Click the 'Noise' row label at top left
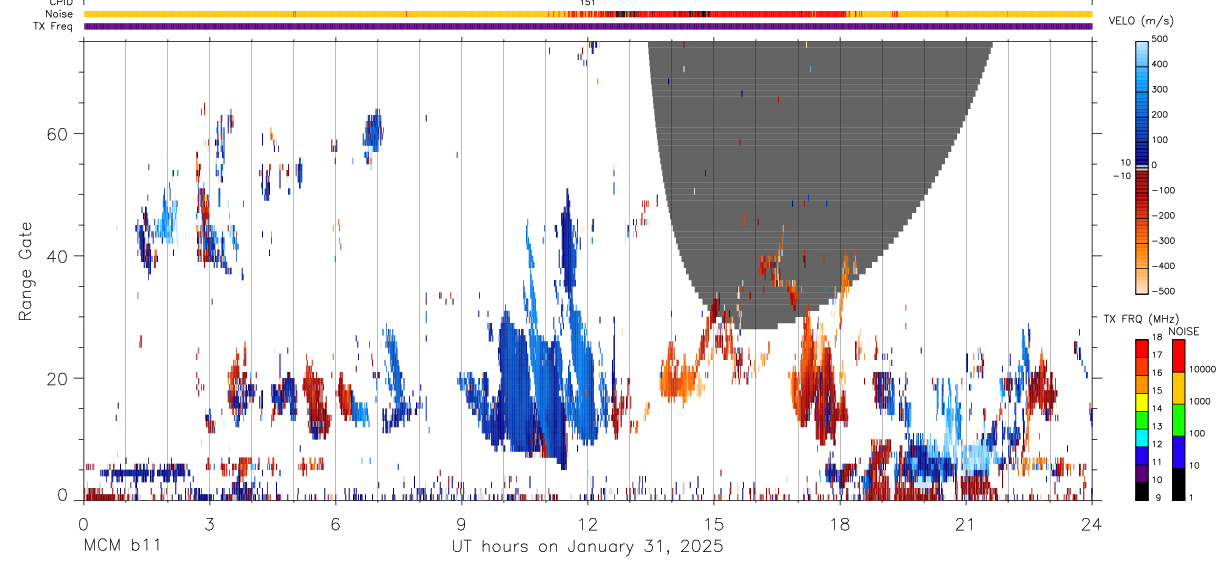Screen dimensions: 1228x567 click(59, 14)
